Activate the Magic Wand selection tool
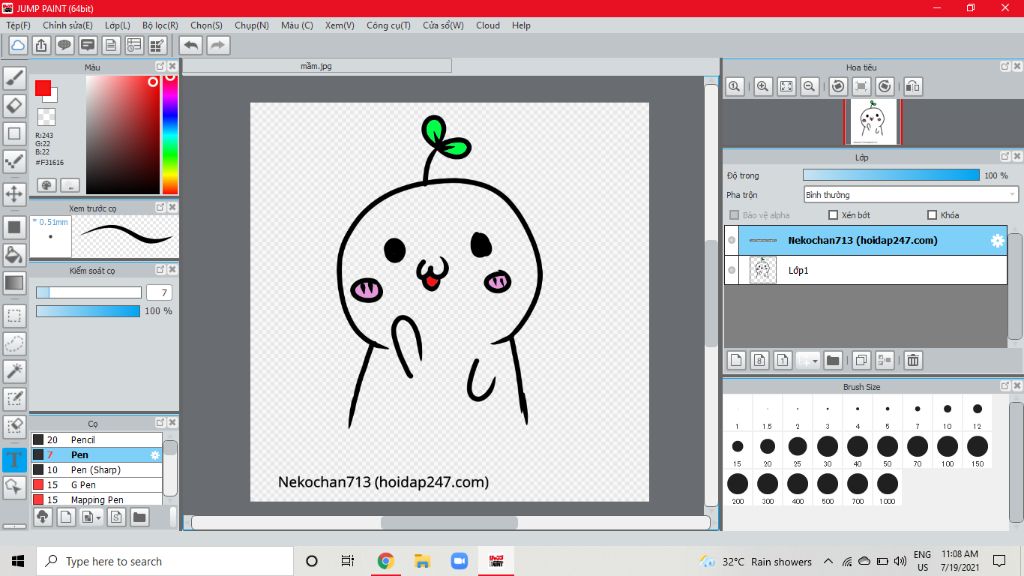The width and height of the screenshot is (1024, 576). pos(14,371)
